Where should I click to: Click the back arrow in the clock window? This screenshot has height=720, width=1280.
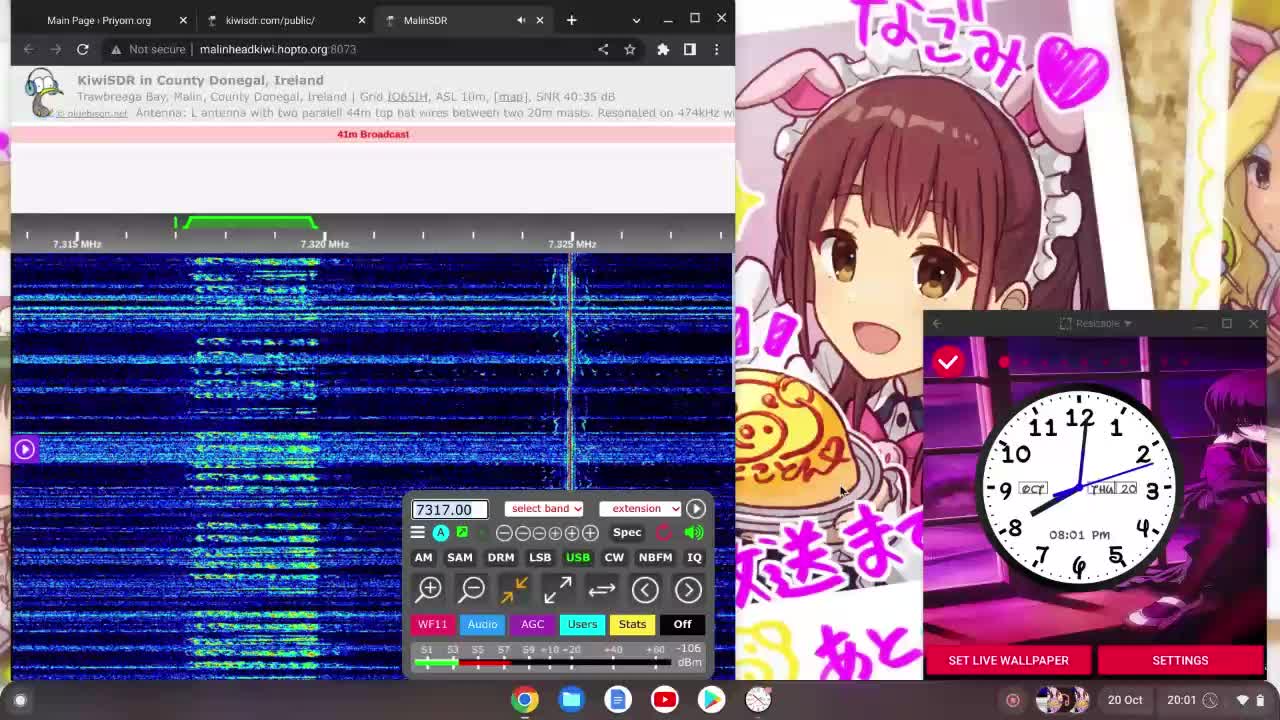tap(937, 323)
